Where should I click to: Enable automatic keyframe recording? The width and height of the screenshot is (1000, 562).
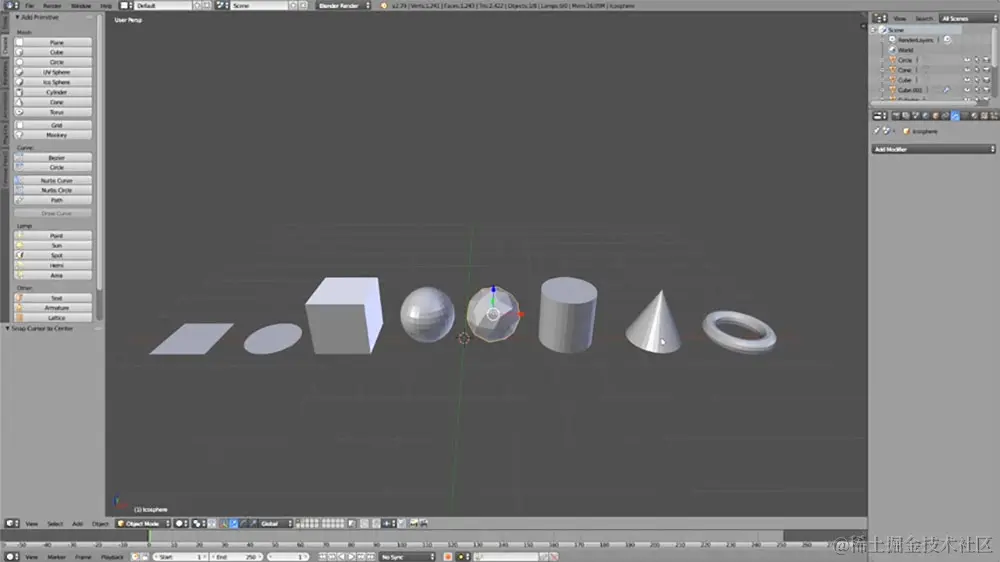point(448,557)
